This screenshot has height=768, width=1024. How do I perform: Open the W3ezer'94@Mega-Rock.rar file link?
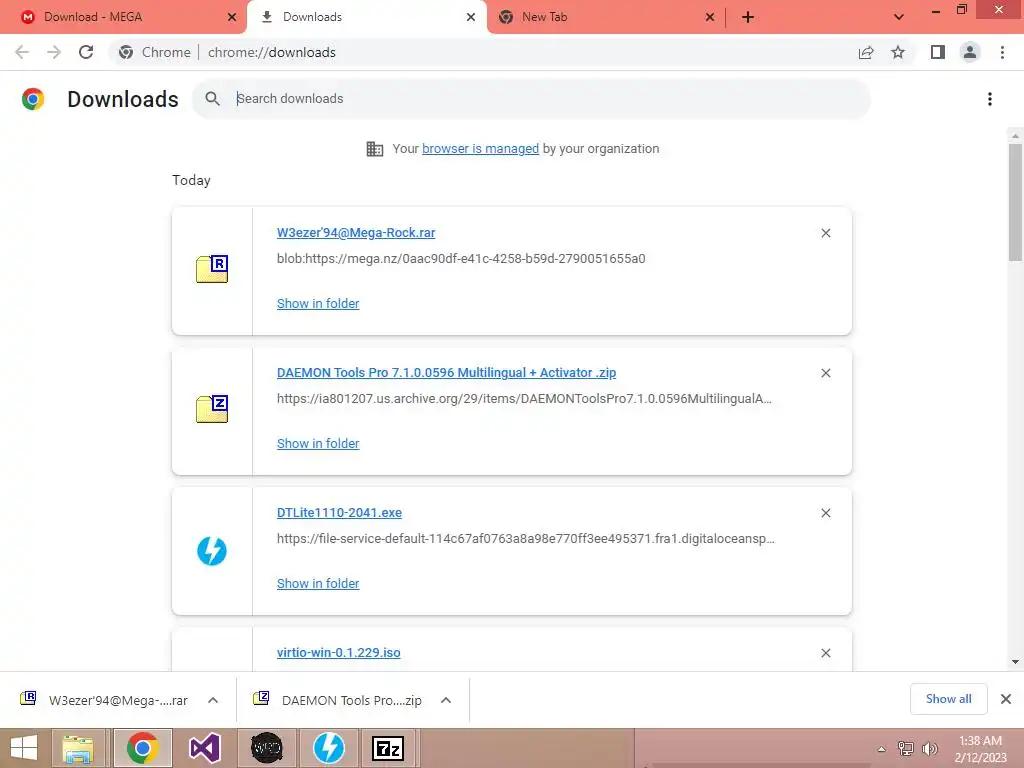click(x=356, y=233)
